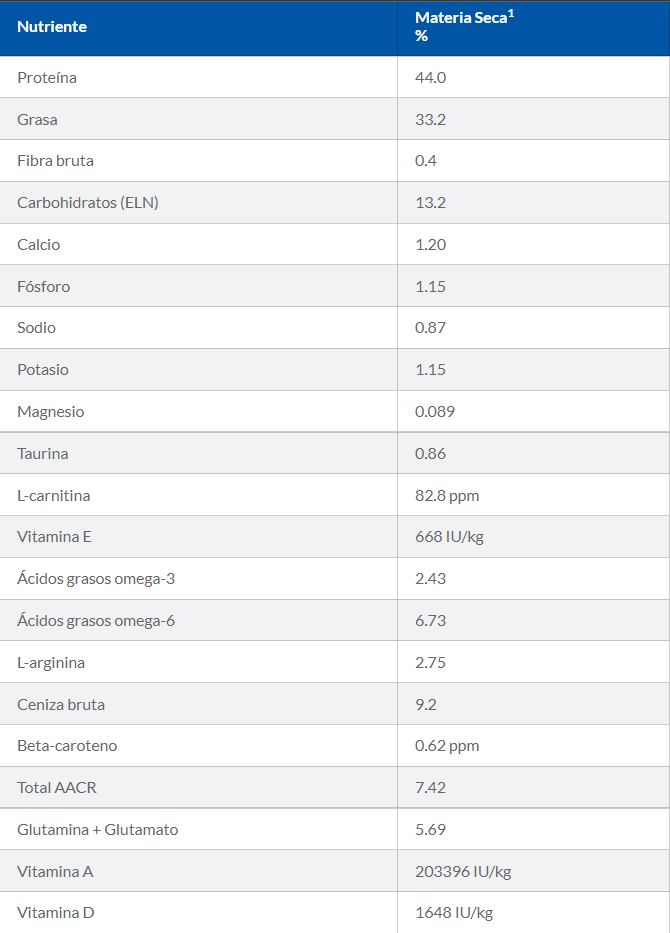670x933 pixels.
Task: Select the Magnesio value 0.089
Action: click(434, 412)
